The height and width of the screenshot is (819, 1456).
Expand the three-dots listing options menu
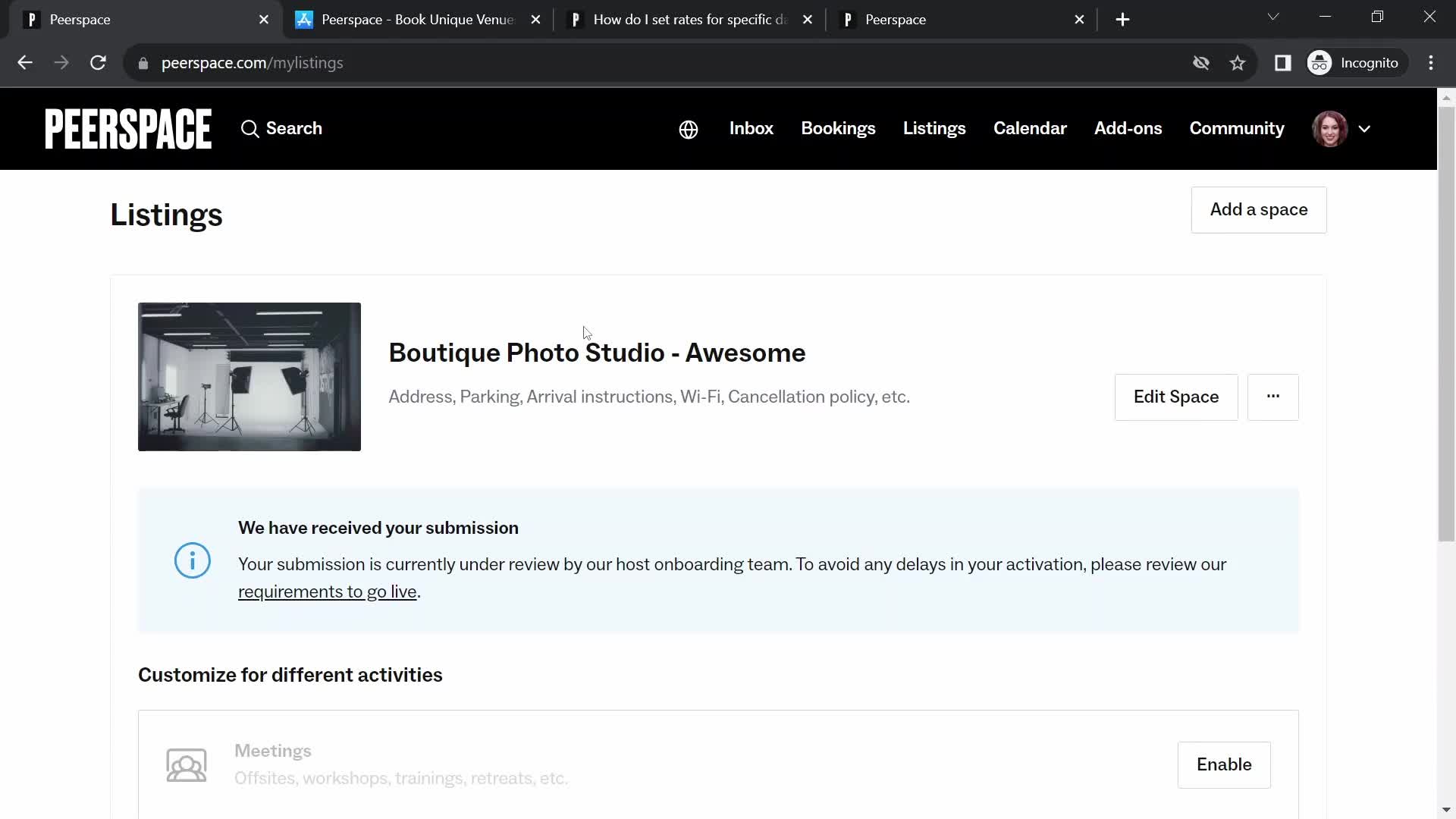click(1273, 397)
